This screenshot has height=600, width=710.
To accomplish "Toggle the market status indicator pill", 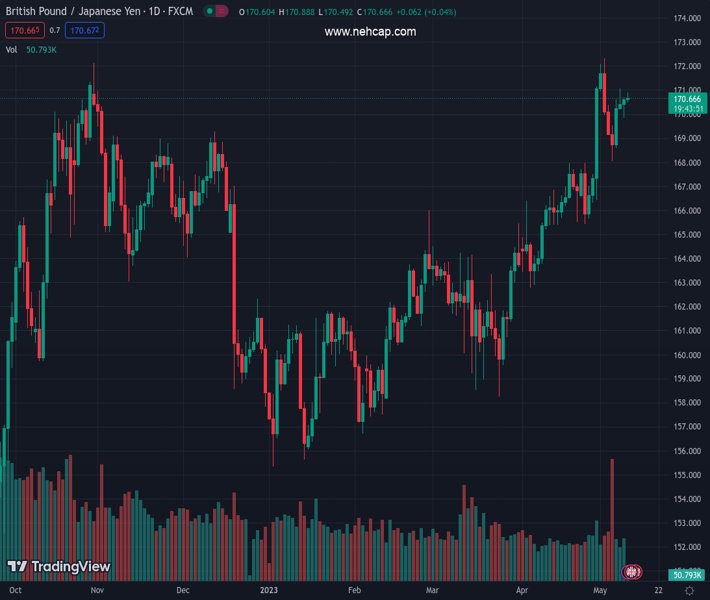I will 215,11.
